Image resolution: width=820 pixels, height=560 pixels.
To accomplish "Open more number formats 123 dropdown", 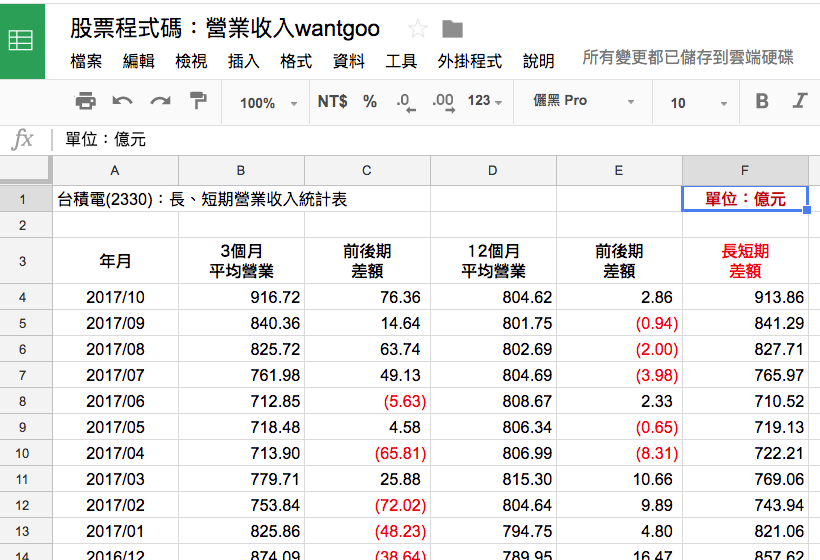I will 485,101.
